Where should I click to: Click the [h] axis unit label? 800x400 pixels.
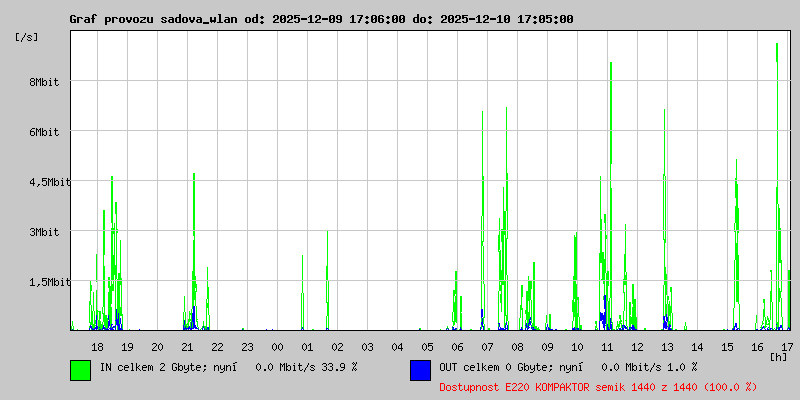[x=779, y=356]
